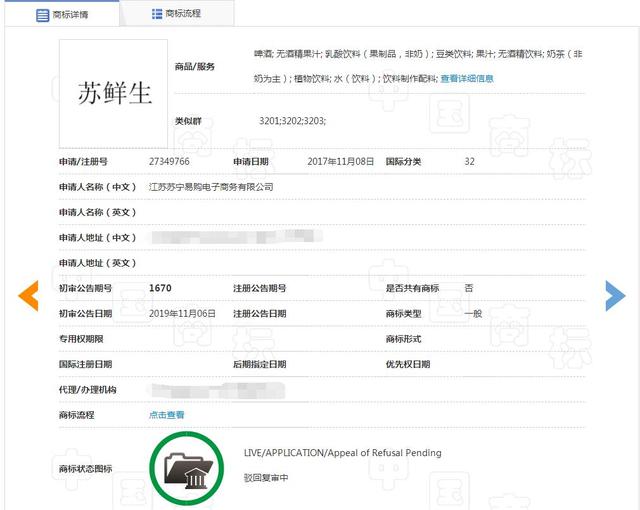
Task: Open the 查看详细信息 link
Action: point(467,78)
